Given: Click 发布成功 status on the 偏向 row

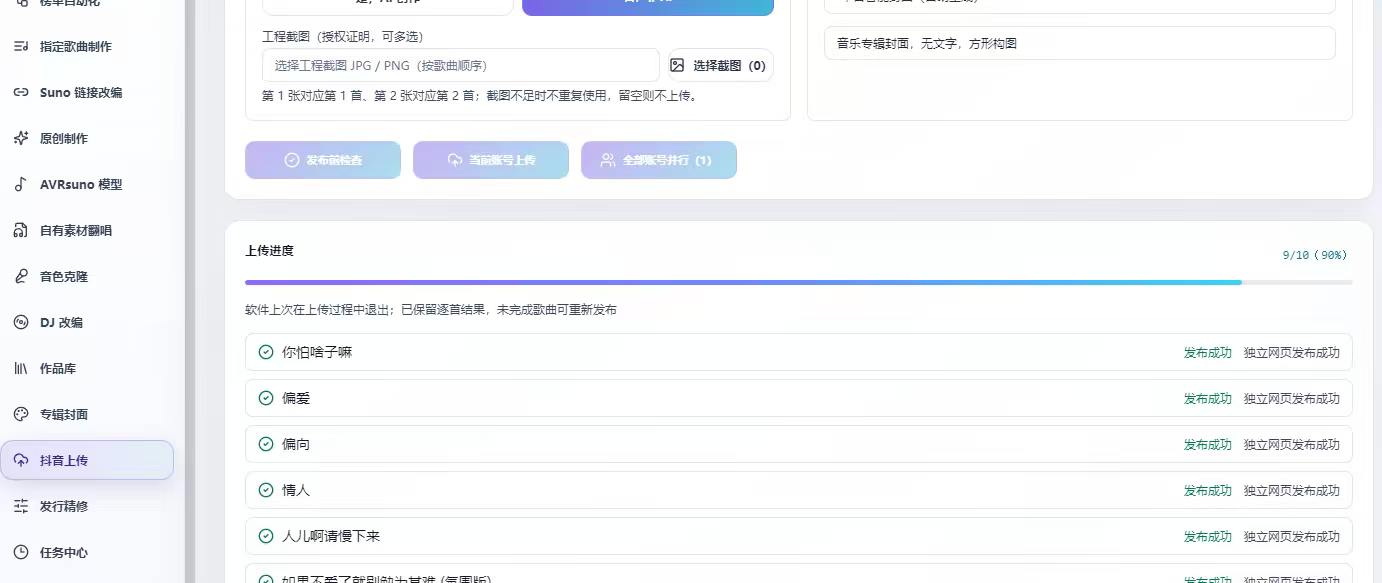Looking at the screenshot, I should click(x=1208, y=445).
